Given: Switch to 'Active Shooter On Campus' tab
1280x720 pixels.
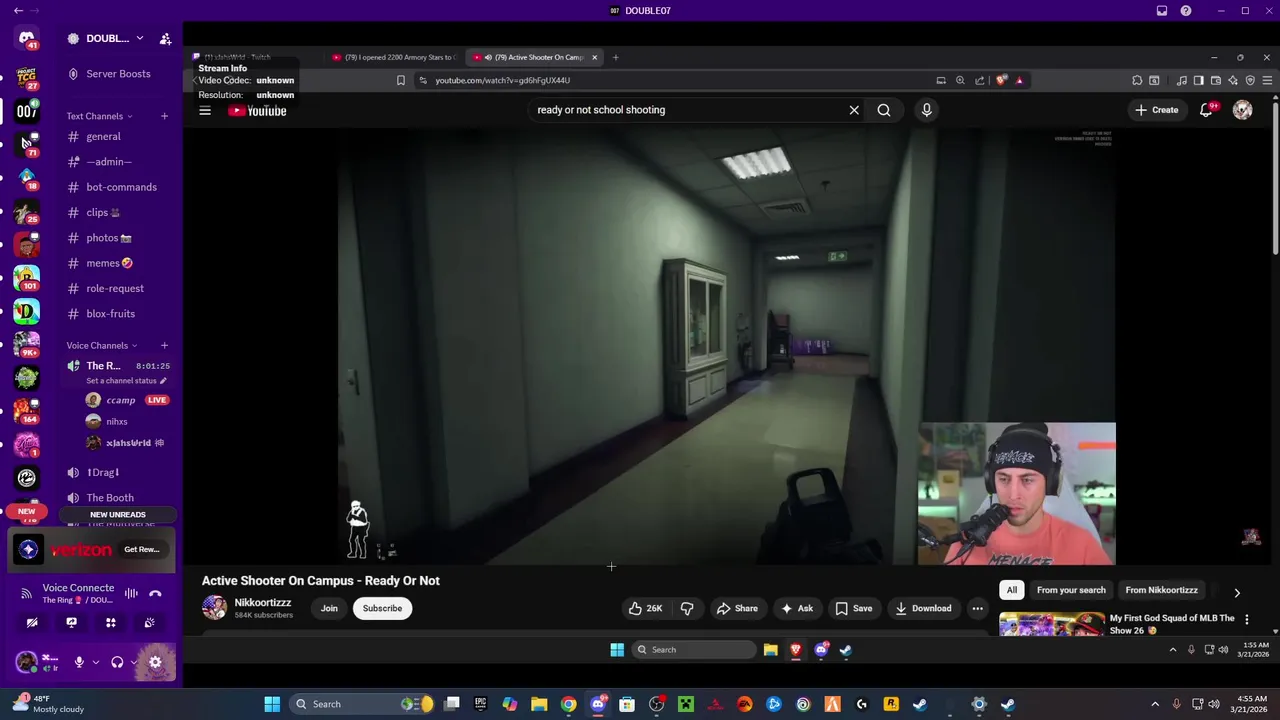Looking at the screenshot, I should tap(533, 57).
